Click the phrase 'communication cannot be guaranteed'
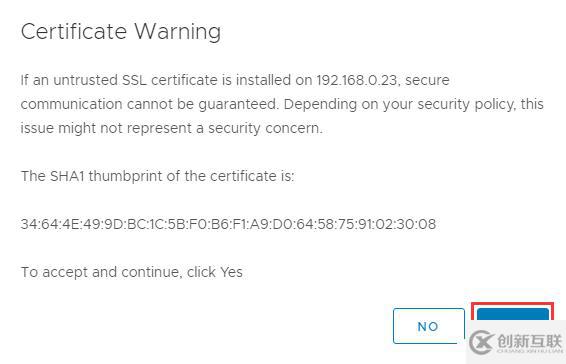Screen dimensions: 566x364 click(x=149, y=104)
